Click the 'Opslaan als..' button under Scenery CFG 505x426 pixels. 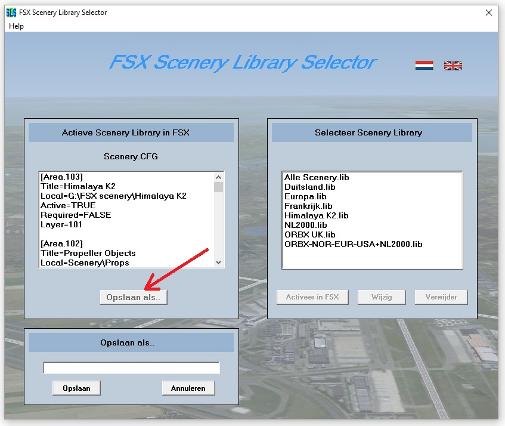[x=133, y=297]
